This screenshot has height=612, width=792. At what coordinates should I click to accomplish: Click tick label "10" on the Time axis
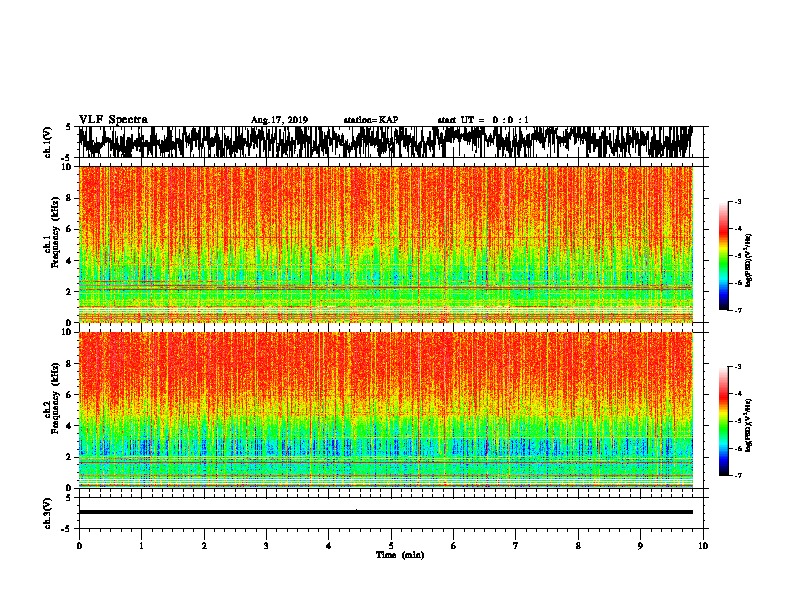click(x=703, y=546)
